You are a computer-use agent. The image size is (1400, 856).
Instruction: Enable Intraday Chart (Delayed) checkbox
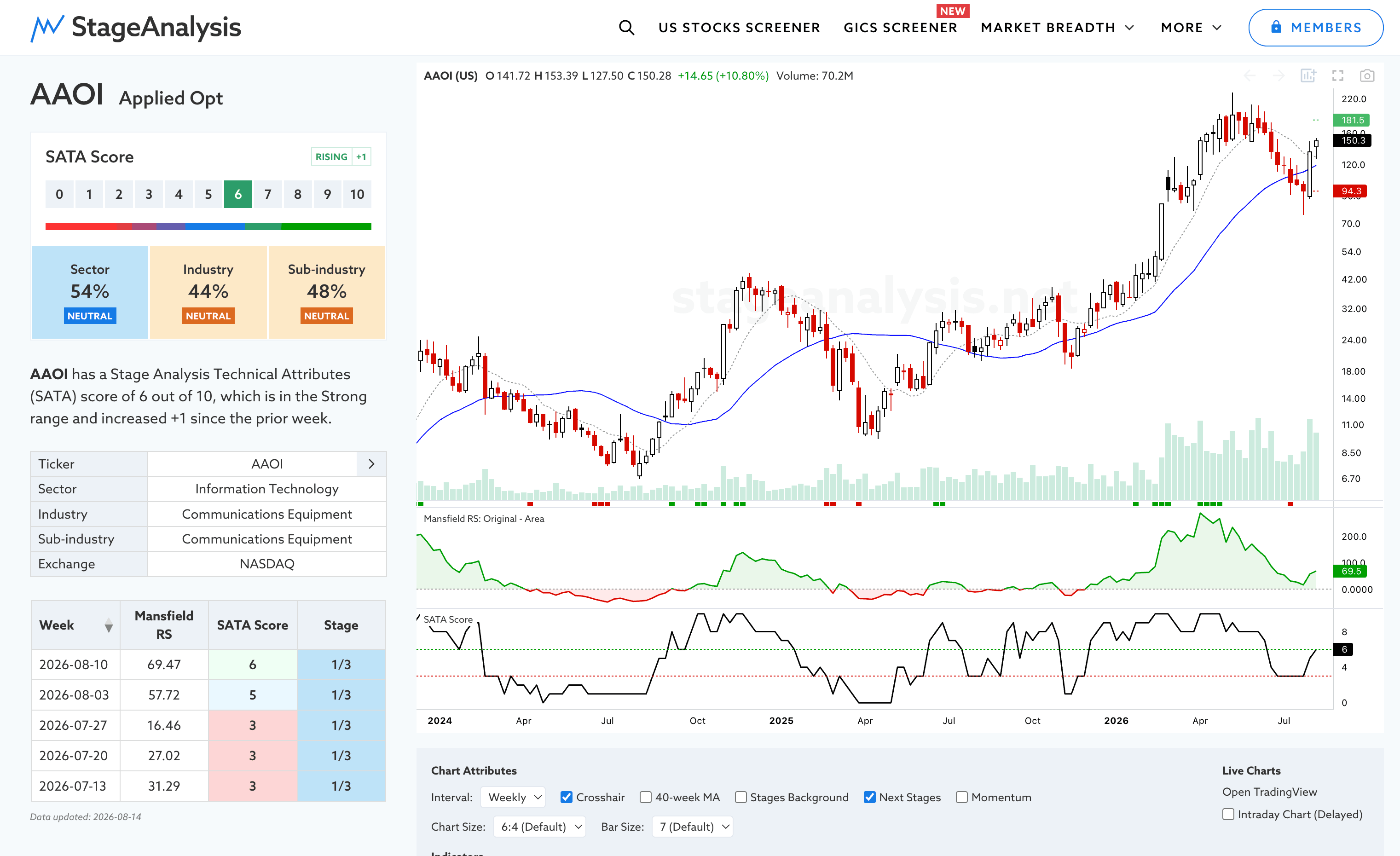(1228, 814)
